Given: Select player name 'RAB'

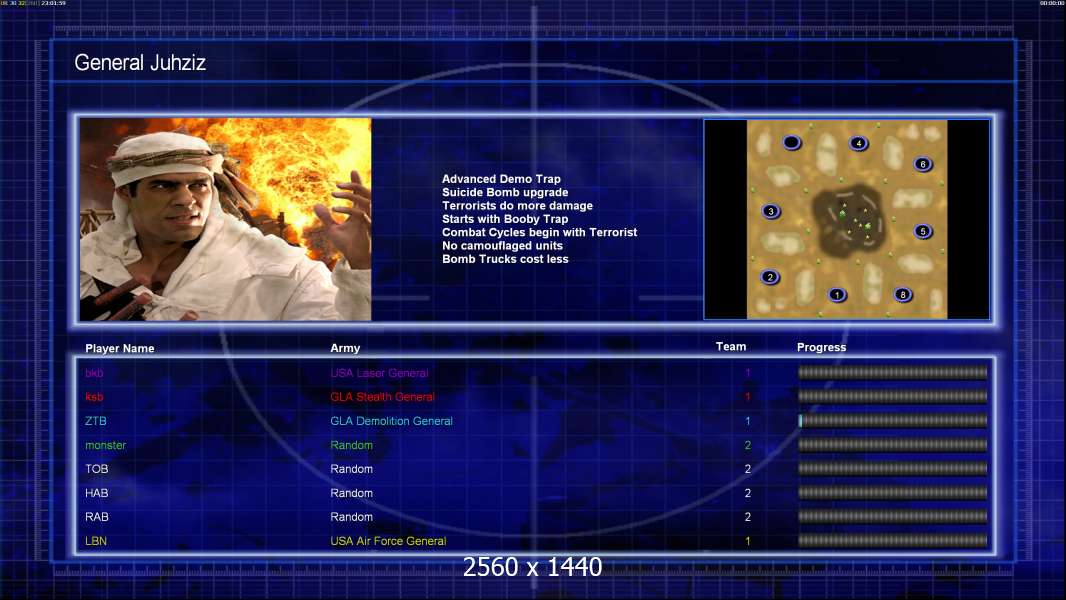Looking at the screenshot, I should pyautogui.click(x=97, y=517).
